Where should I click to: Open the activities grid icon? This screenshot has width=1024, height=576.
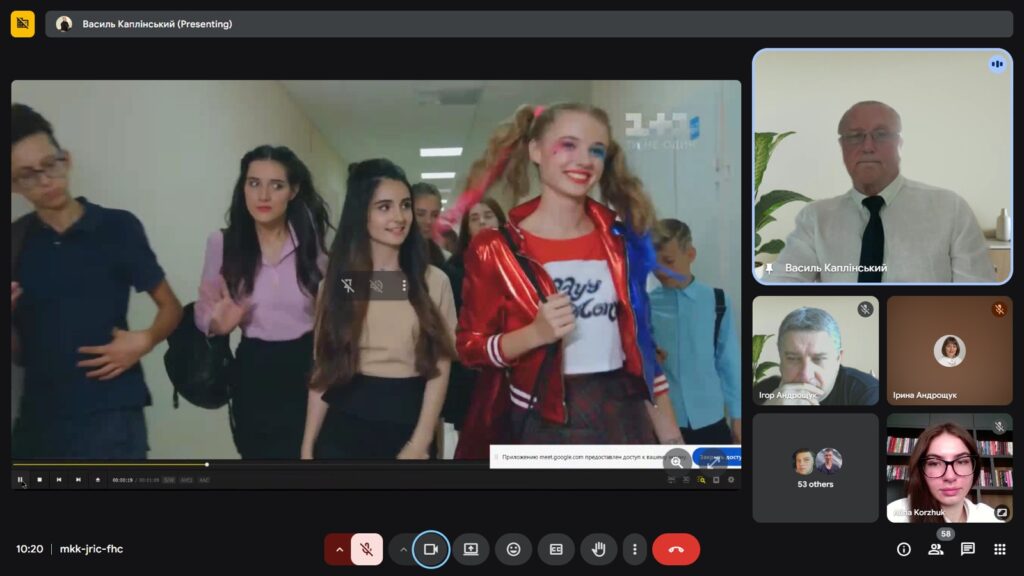click(1000, 549)
